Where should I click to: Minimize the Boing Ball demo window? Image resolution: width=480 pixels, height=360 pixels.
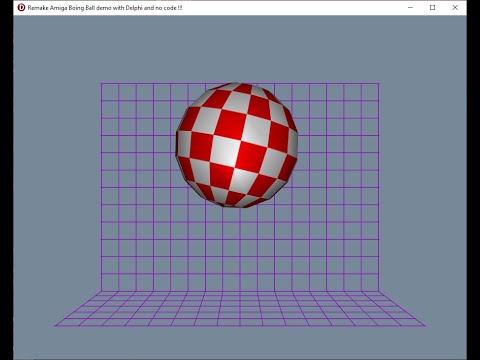pos(410,7)
